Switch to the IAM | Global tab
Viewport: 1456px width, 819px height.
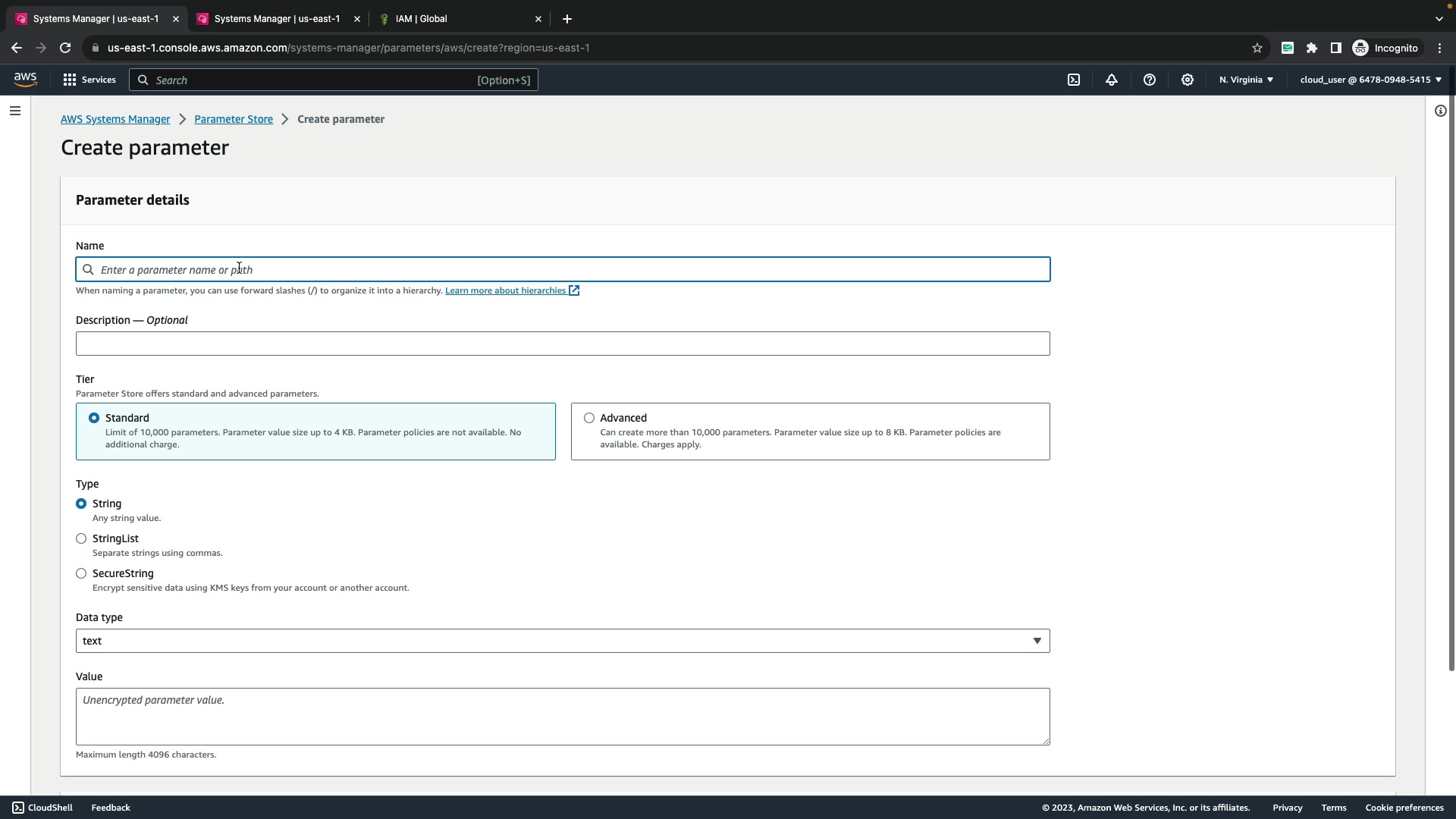[x=422, y=19]
